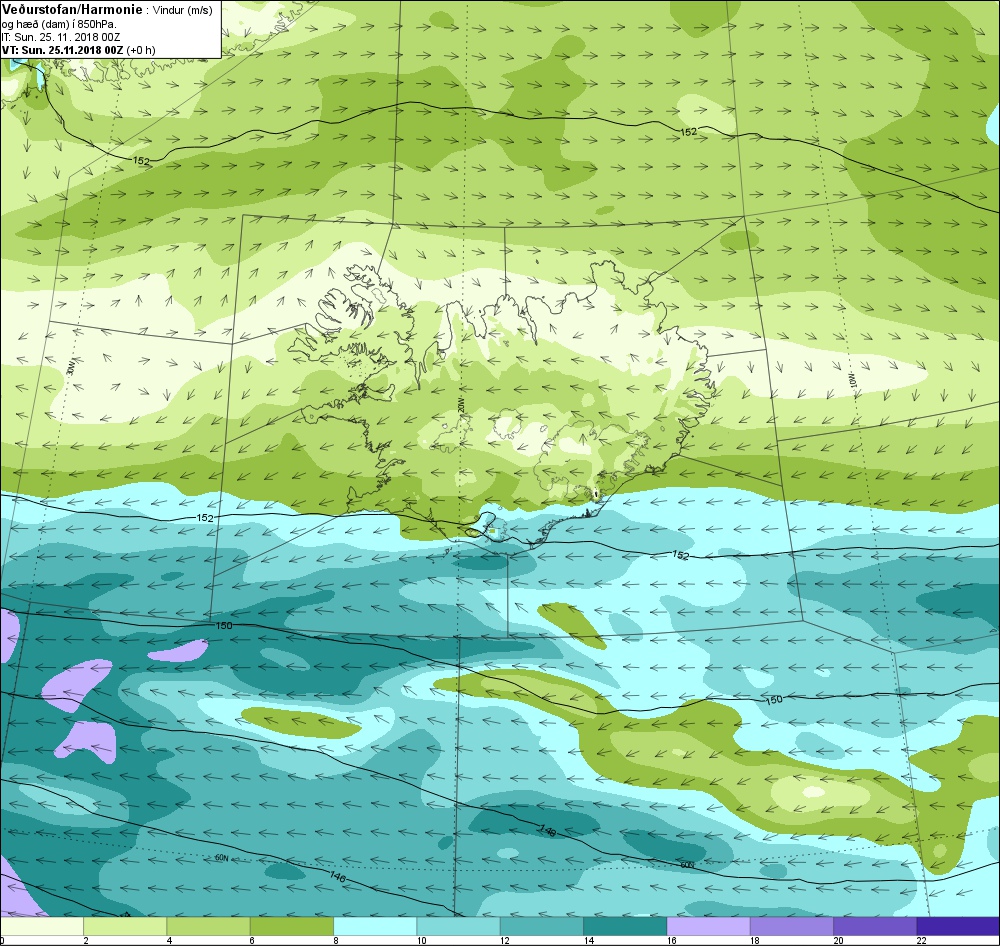
Task: Click the 18–20 m/s purple legend swatch
Action: 791,925
